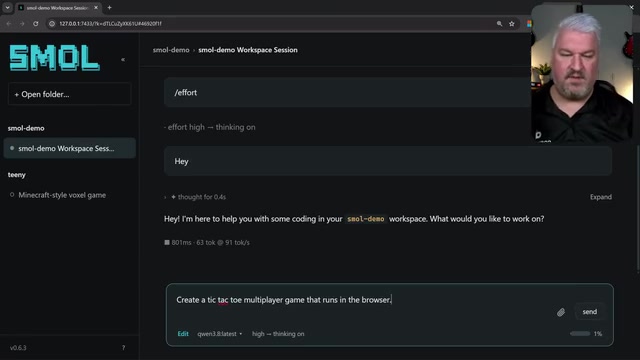Click the teeny workspace heading
The image size is (640, 360).
[x=17, y=175]
